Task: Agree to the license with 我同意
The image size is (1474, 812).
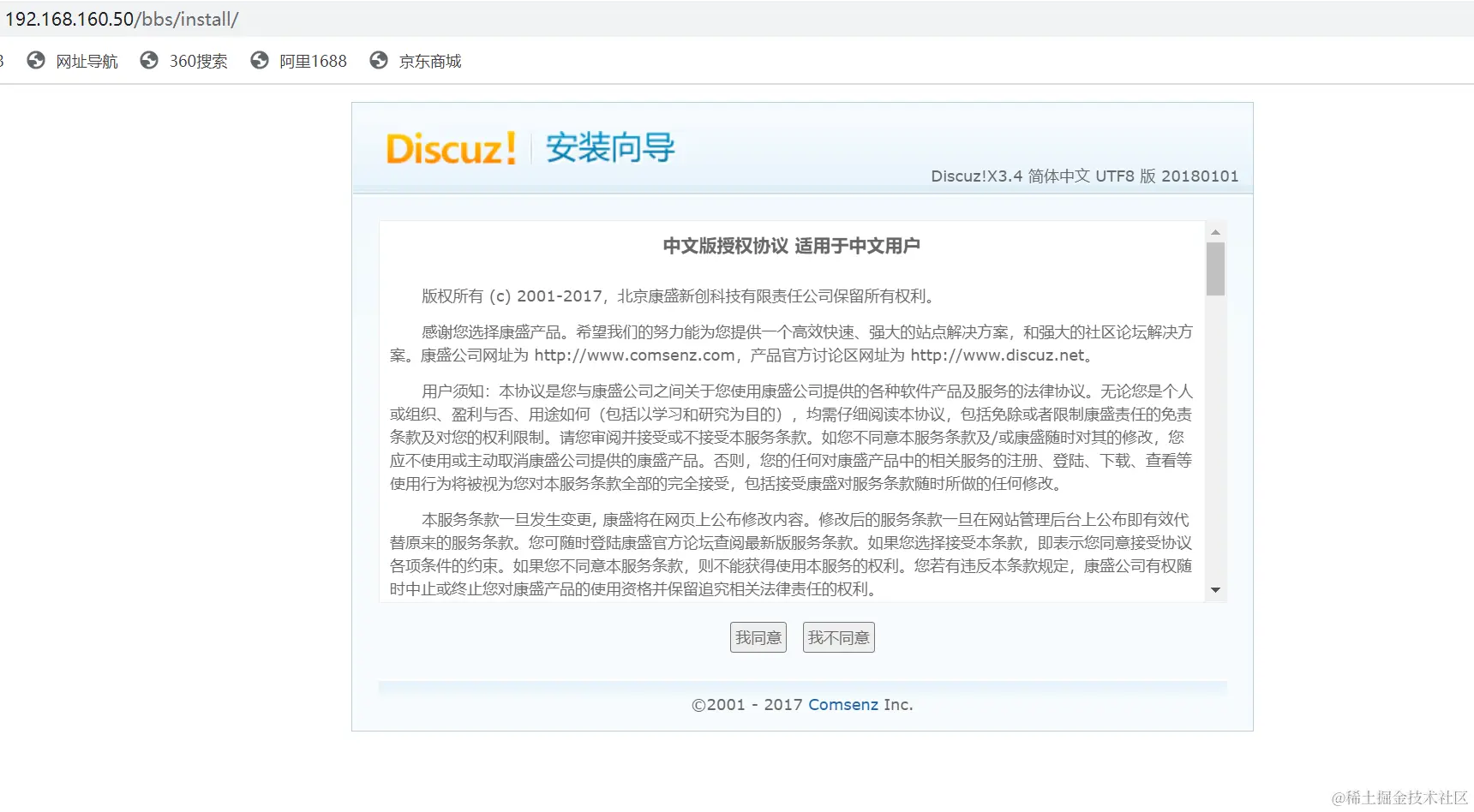Action: point(758,637)
